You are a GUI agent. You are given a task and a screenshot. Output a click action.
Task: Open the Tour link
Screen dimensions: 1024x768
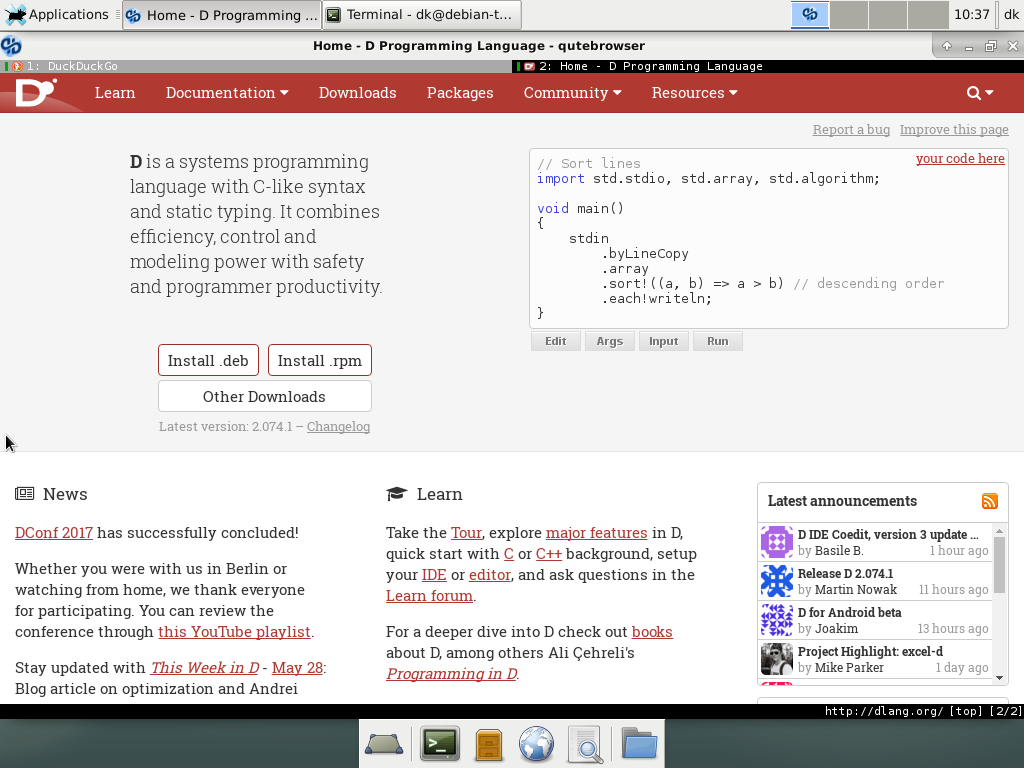point(466,532)
